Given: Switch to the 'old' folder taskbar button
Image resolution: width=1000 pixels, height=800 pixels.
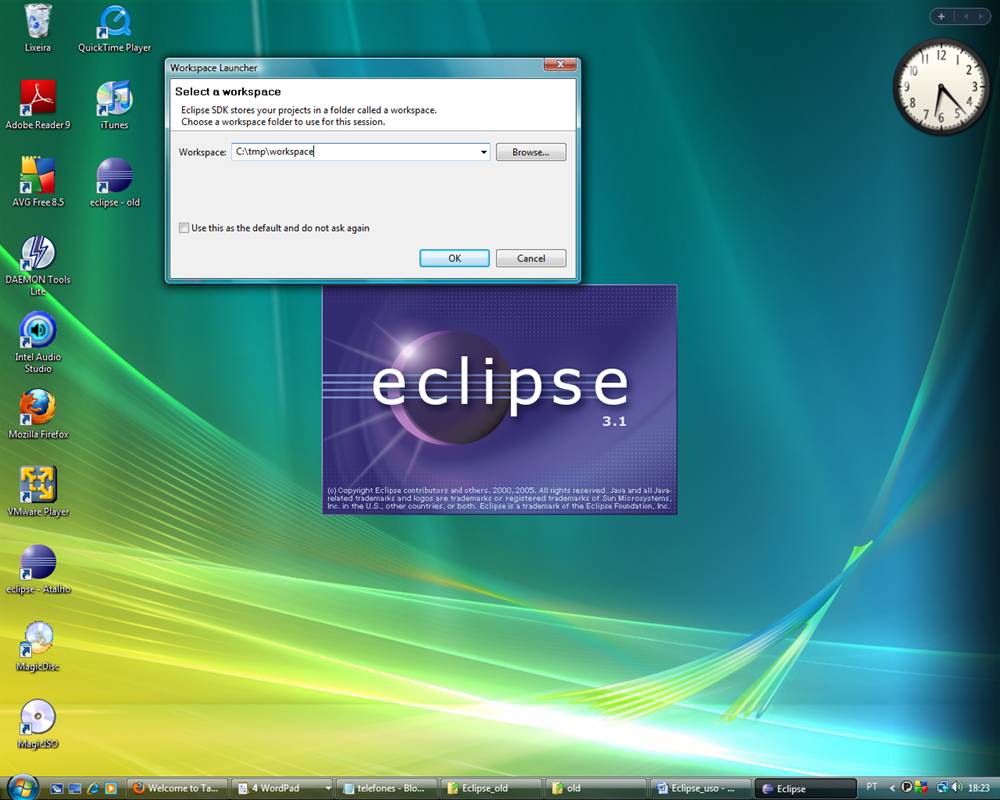Looking at the screenshot, I should [596, 789].
